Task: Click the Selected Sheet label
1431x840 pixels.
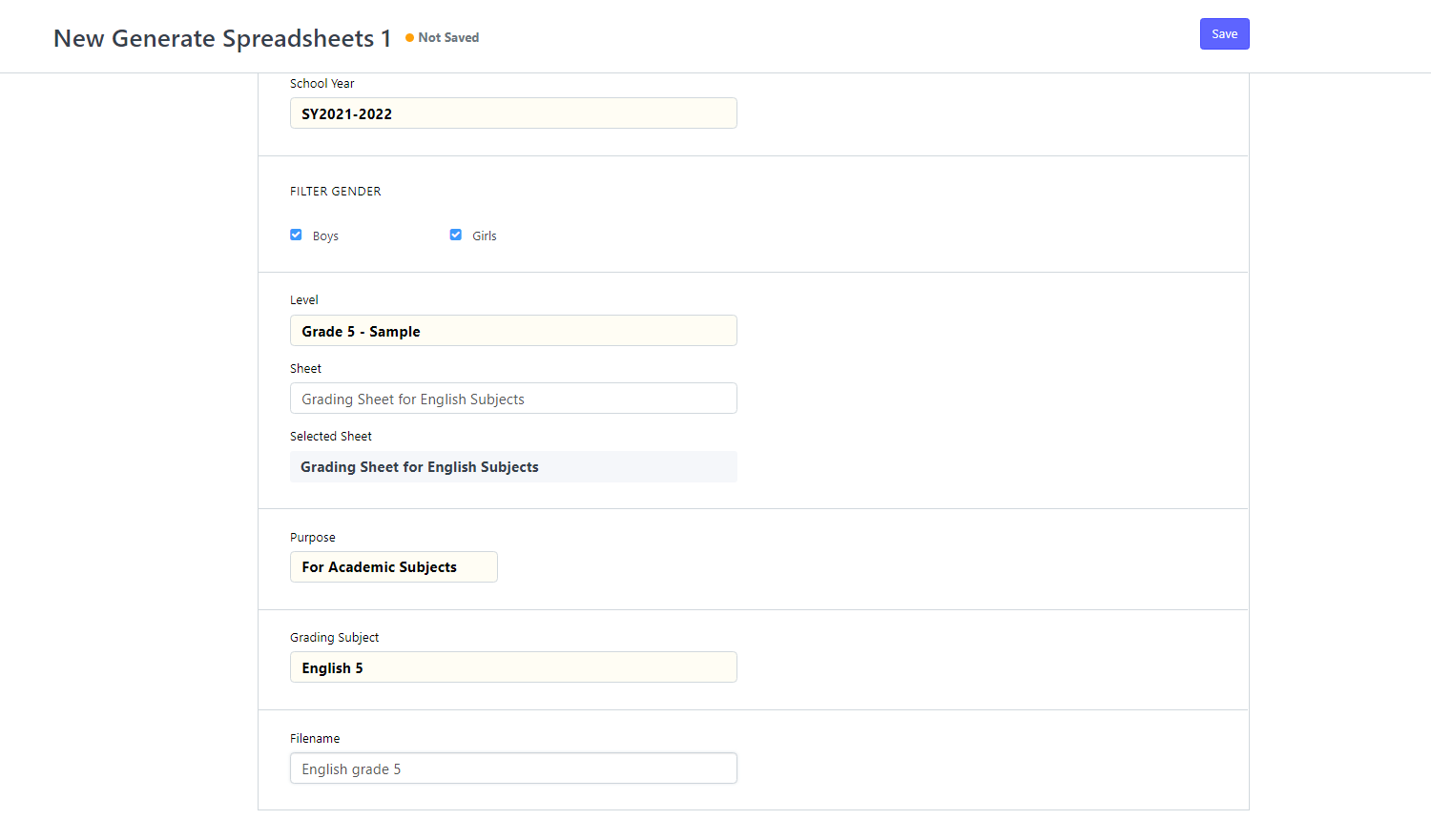Action: pyautogui.click(x=331, y=437)
